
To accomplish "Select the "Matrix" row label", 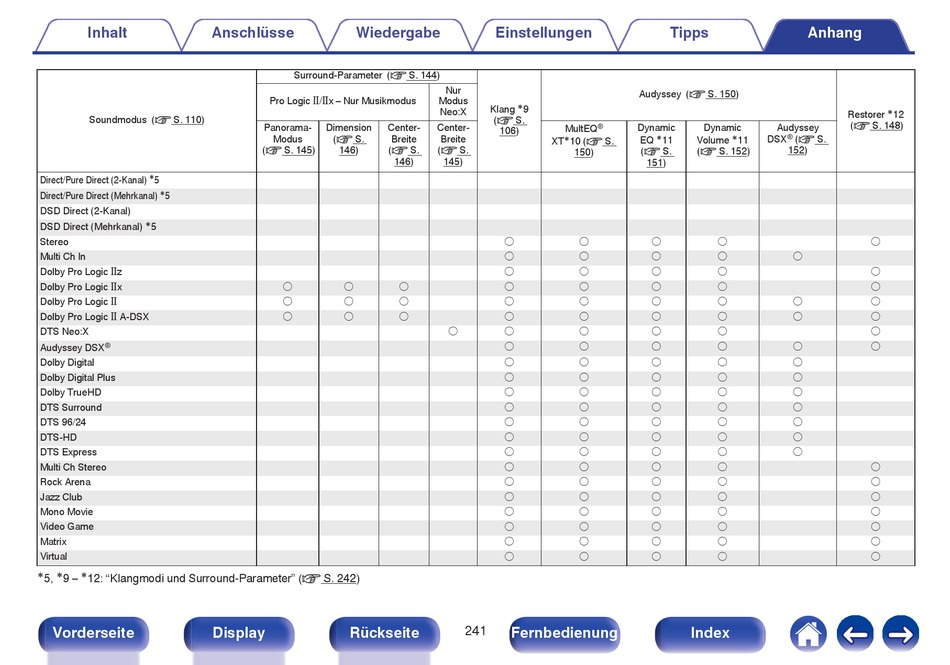I will 53,542.
